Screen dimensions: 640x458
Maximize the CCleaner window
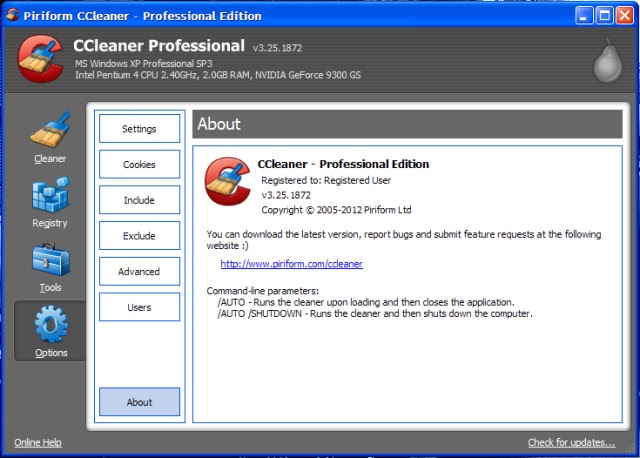coord(604,16)
